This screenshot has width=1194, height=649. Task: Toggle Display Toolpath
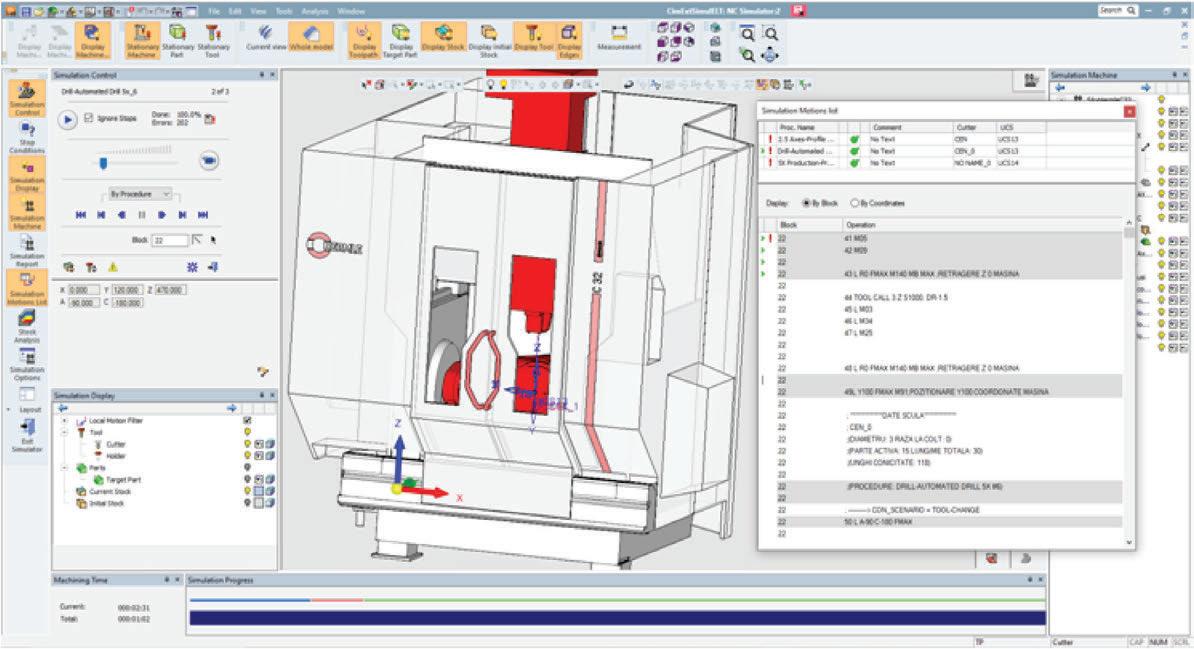(x=364, y=41)
